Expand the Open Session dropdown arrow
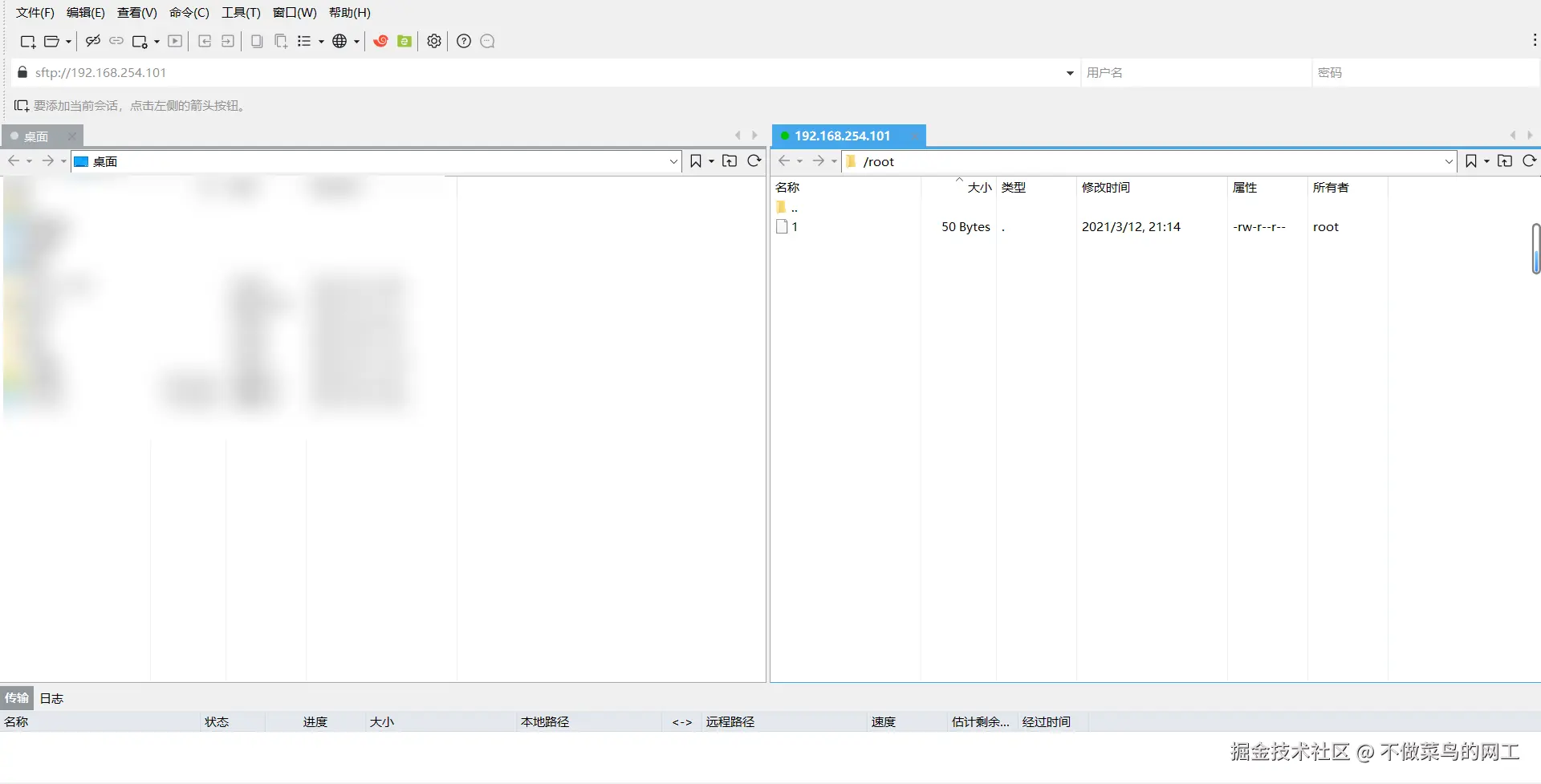The image size is (1541, 784). (x=68, y=42)
